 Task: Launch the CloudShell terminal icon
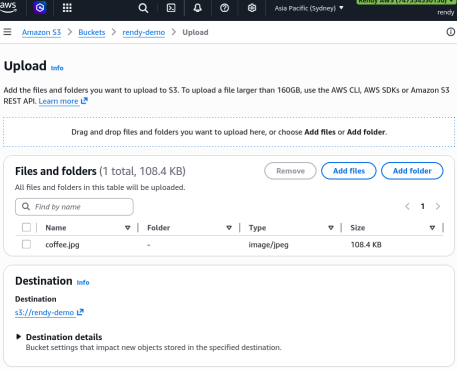(x=171, y=8)
